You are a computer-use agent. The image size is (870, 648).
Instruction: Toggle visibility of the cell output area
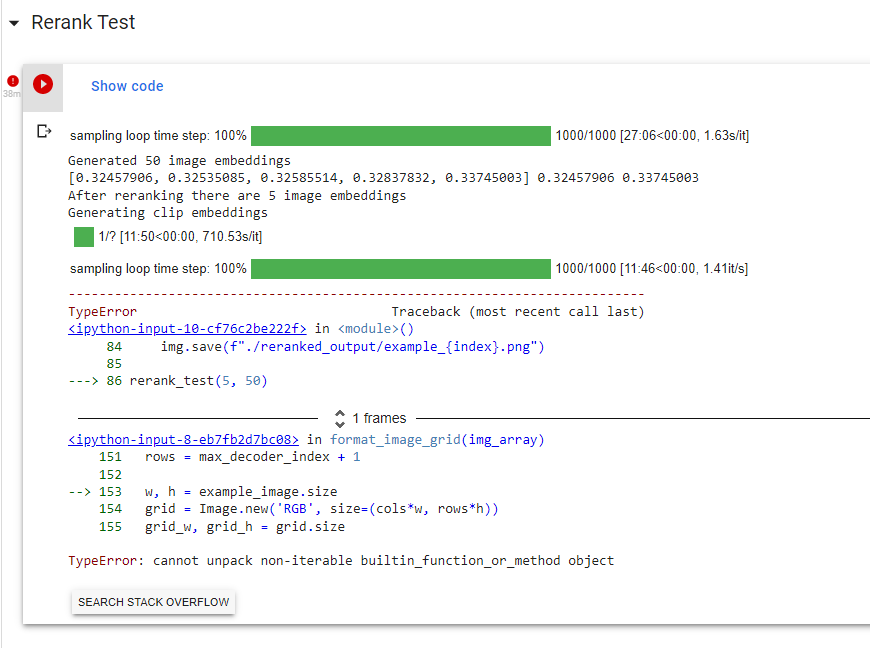pyautogui.click(x=45, y=130)
